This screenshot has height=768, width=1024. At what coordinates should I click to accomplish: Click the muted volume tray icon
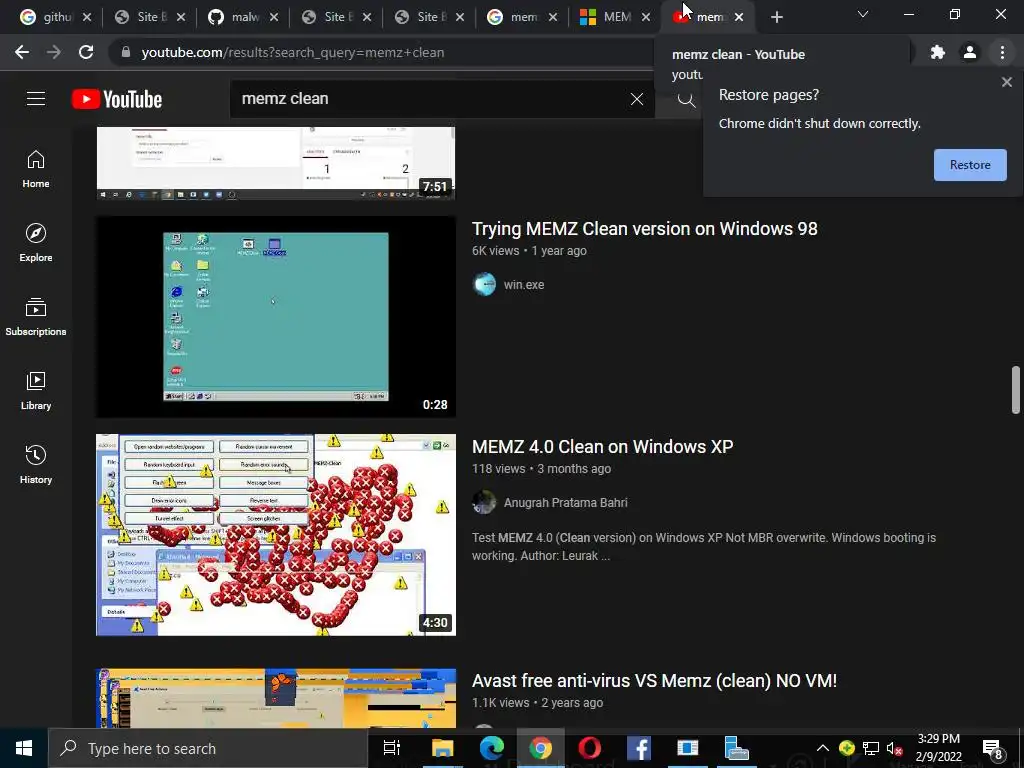click(x=894, y=748)
